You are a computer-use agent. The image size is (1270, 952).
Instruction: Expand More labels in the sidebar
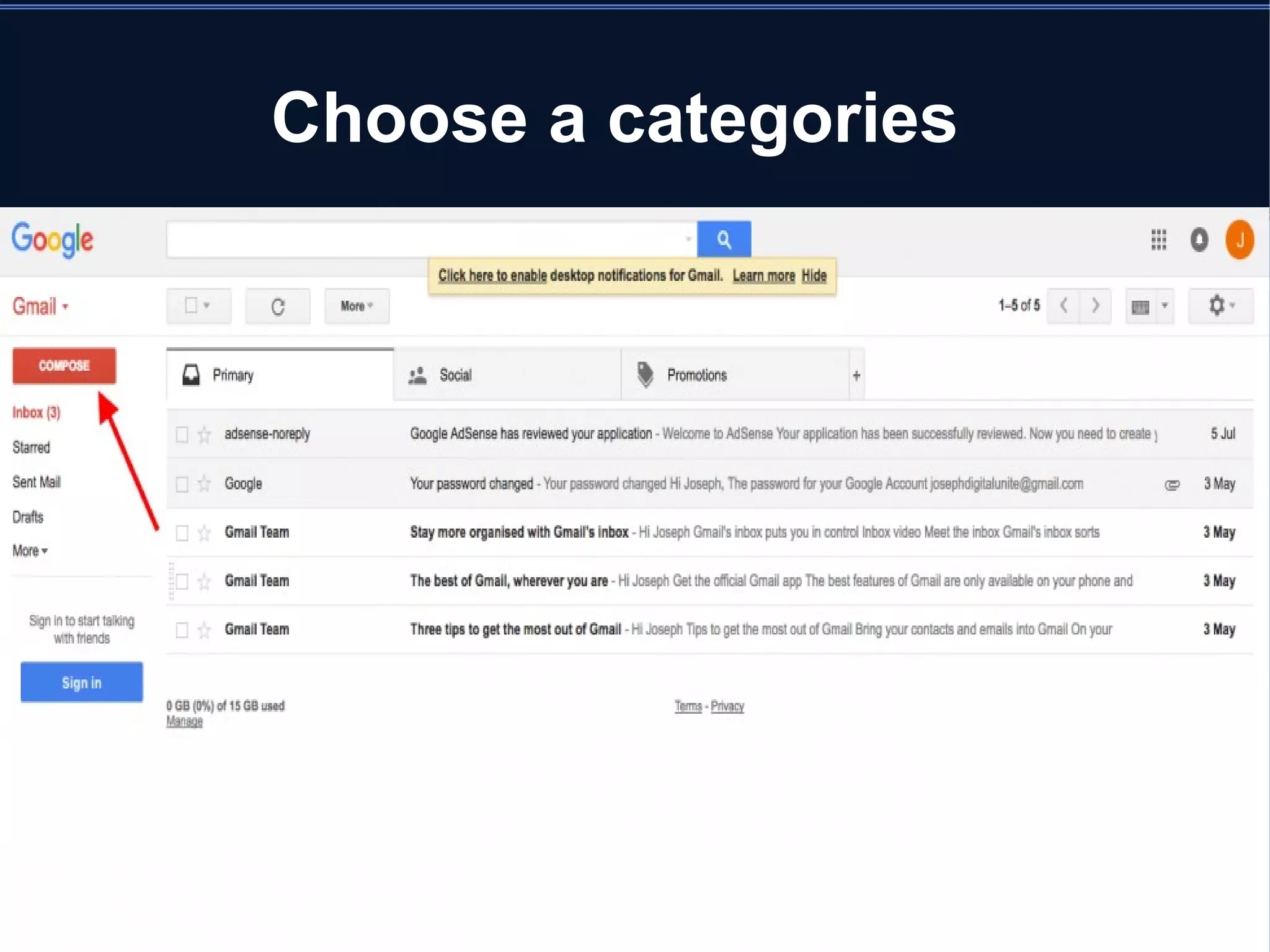coord(30,551)
